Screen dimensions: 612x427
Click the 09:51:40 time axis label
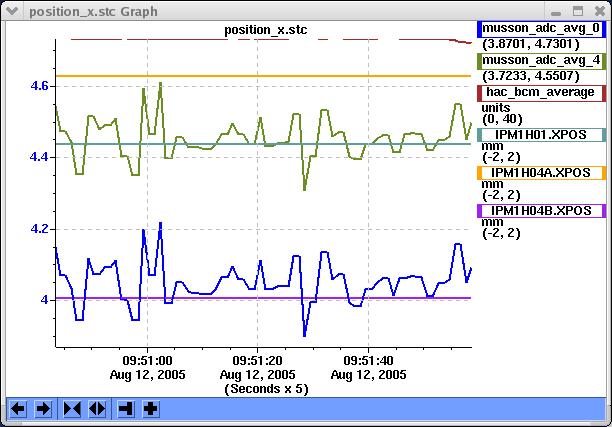pyautogui.click(x=368, y=360)
